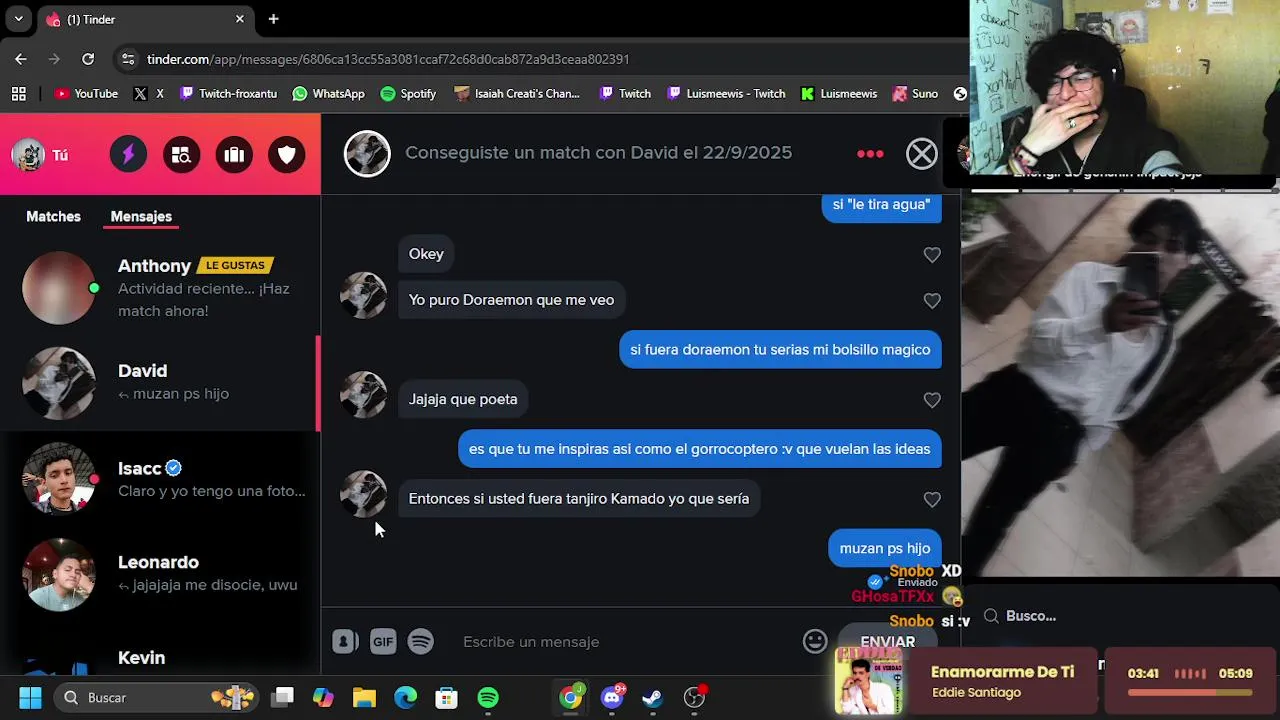Open the YouTube bookmark
Screen dimensions: 1280x720
click(86, 94)
